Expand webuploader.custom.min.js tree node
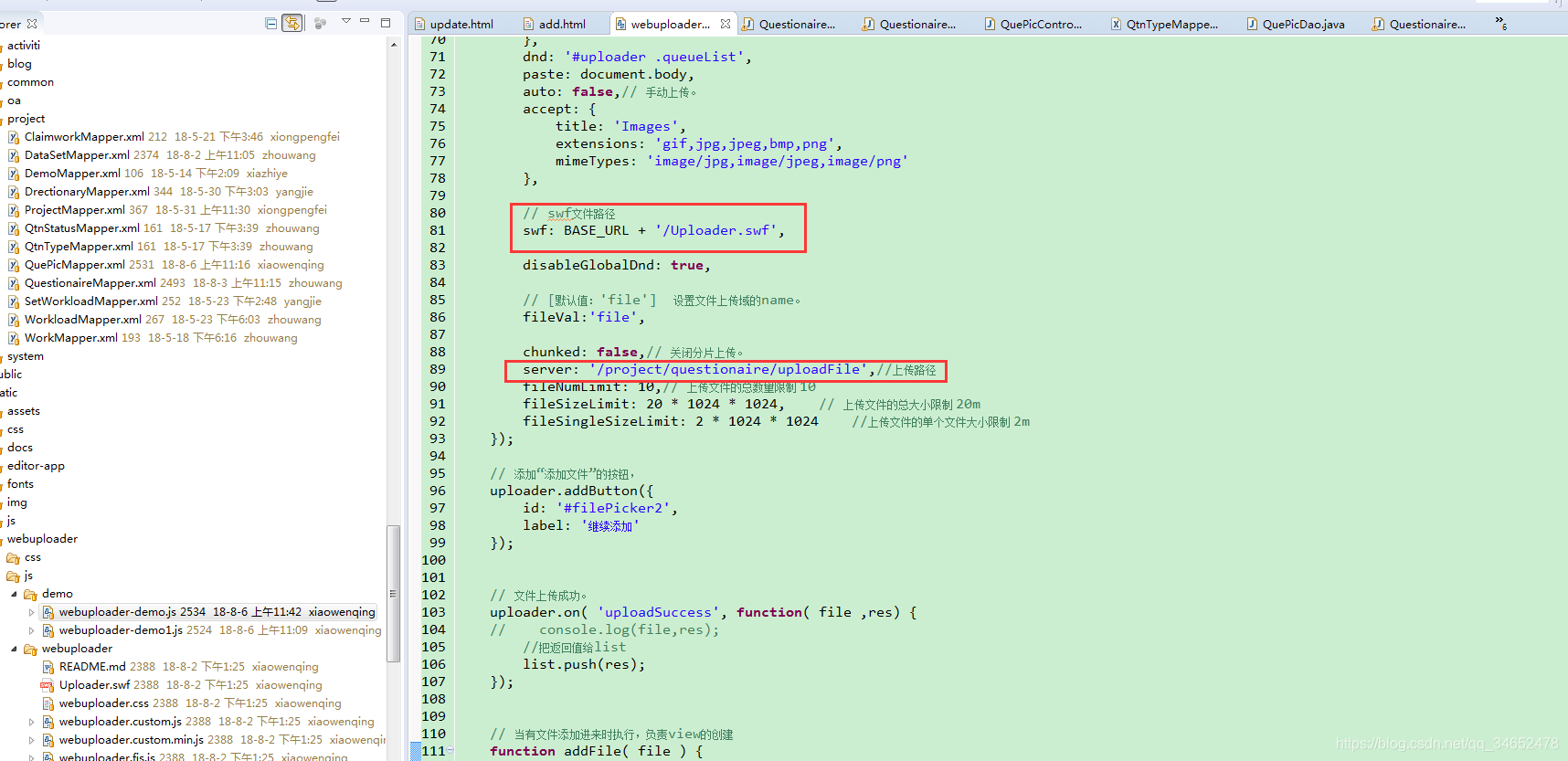Viewport: 1568px width, 761px height. coord(31,740)
